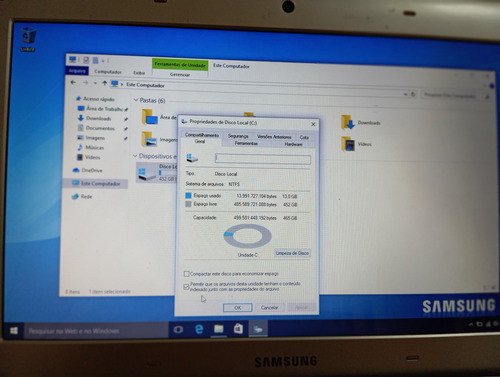The image size is (500, 377).
Task: Toggle the 'Permitir que os arquivos' indexing checkbox
Action: pos(186,287)
